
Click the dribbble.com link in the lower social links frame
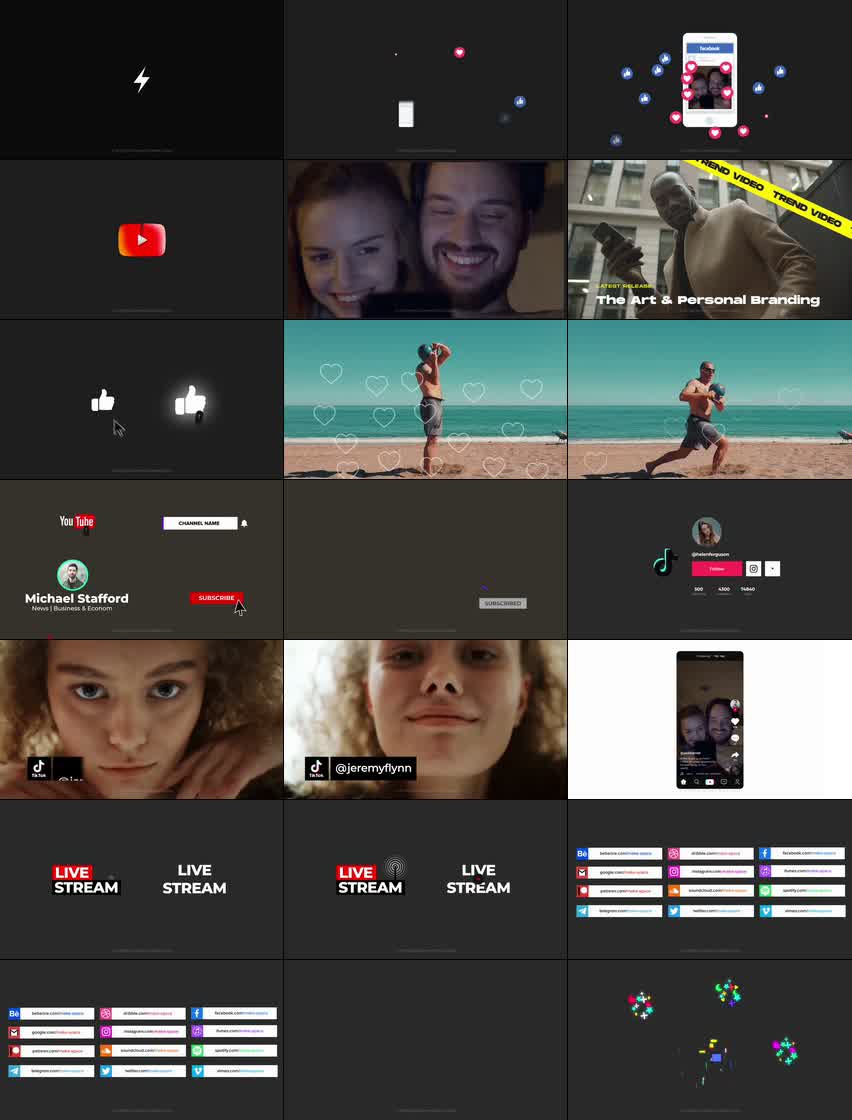pos(149,1014)
